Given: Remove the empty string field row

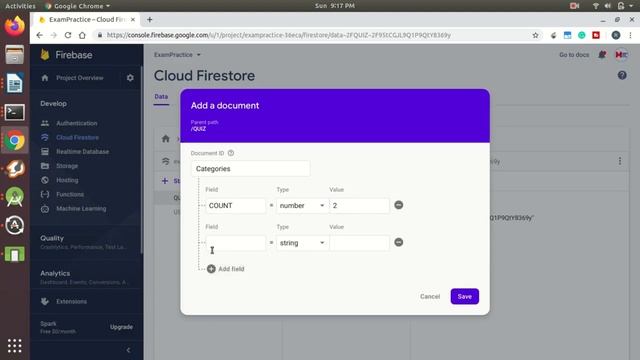Looking at the screenshot, I should coord(399,242).
